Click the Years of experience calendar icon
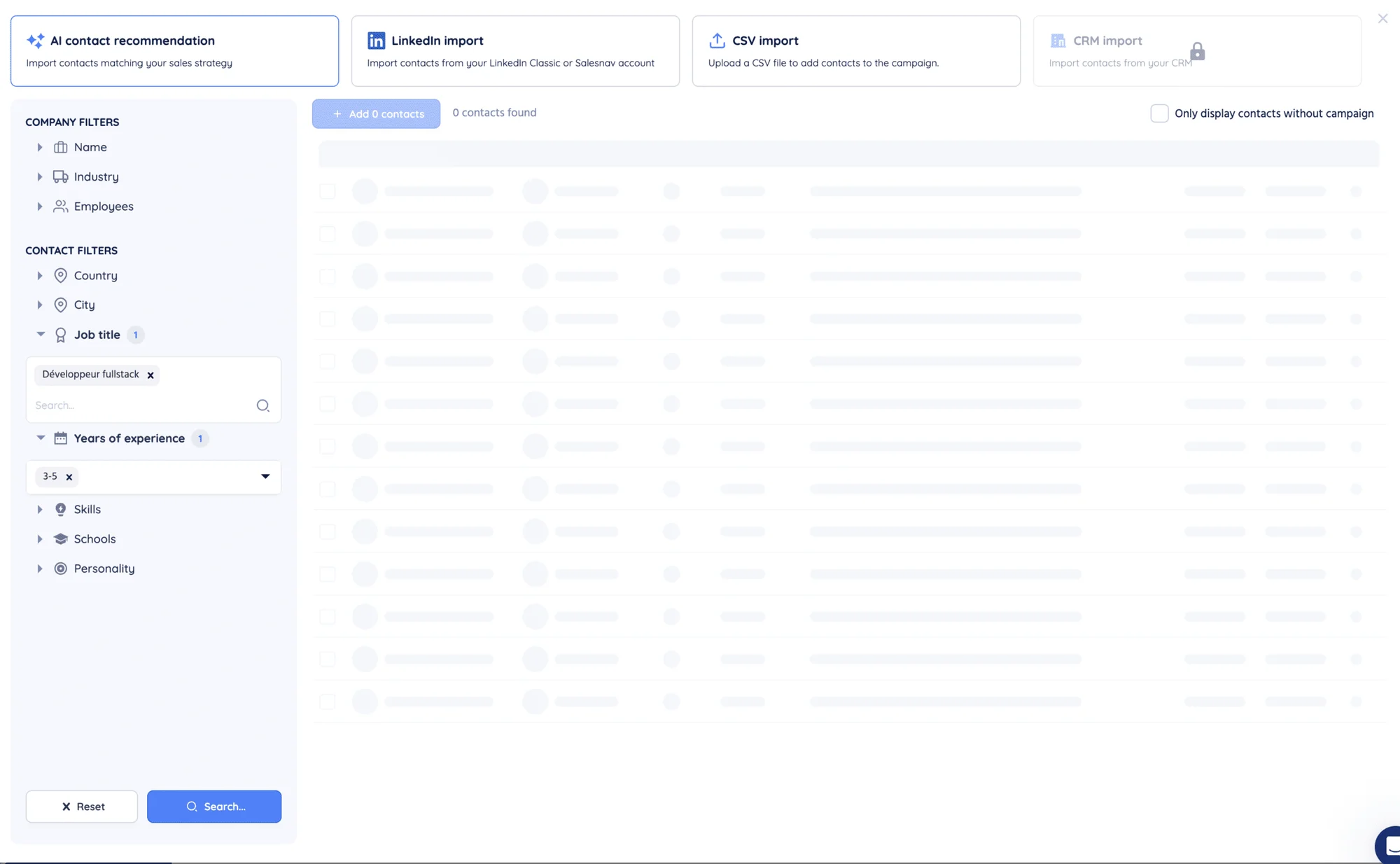The width and height of the screenshot is (1400, 864). 61,438
